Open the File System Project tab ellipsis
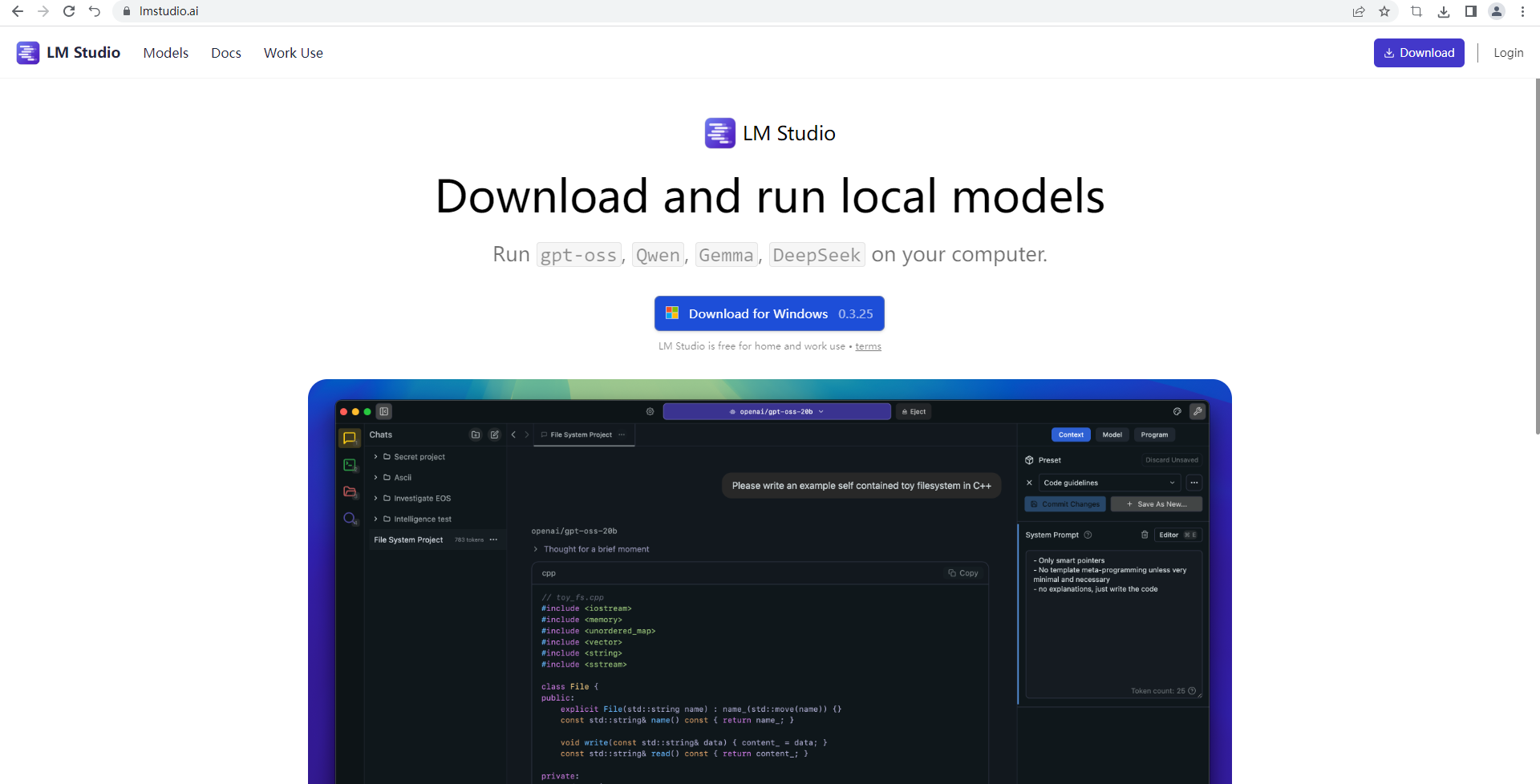 point(622,434)
